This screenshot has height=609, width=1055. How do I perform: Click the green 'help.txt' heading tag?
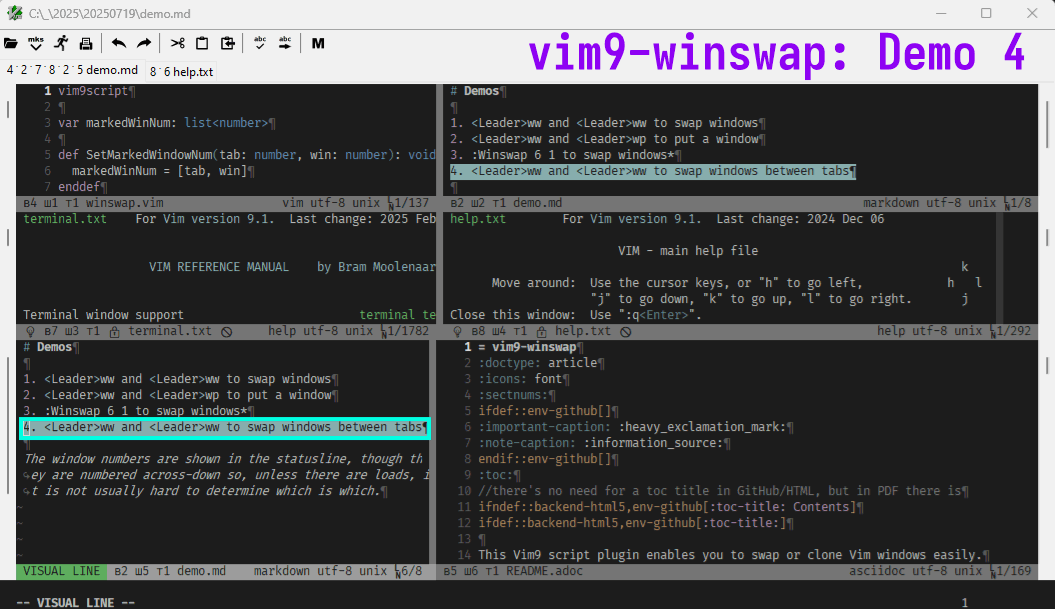(x=478, y=219)
